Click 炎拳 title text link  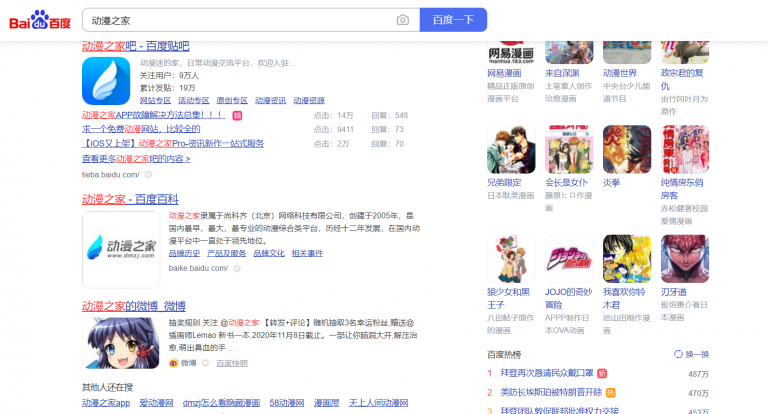pos(611,183)
